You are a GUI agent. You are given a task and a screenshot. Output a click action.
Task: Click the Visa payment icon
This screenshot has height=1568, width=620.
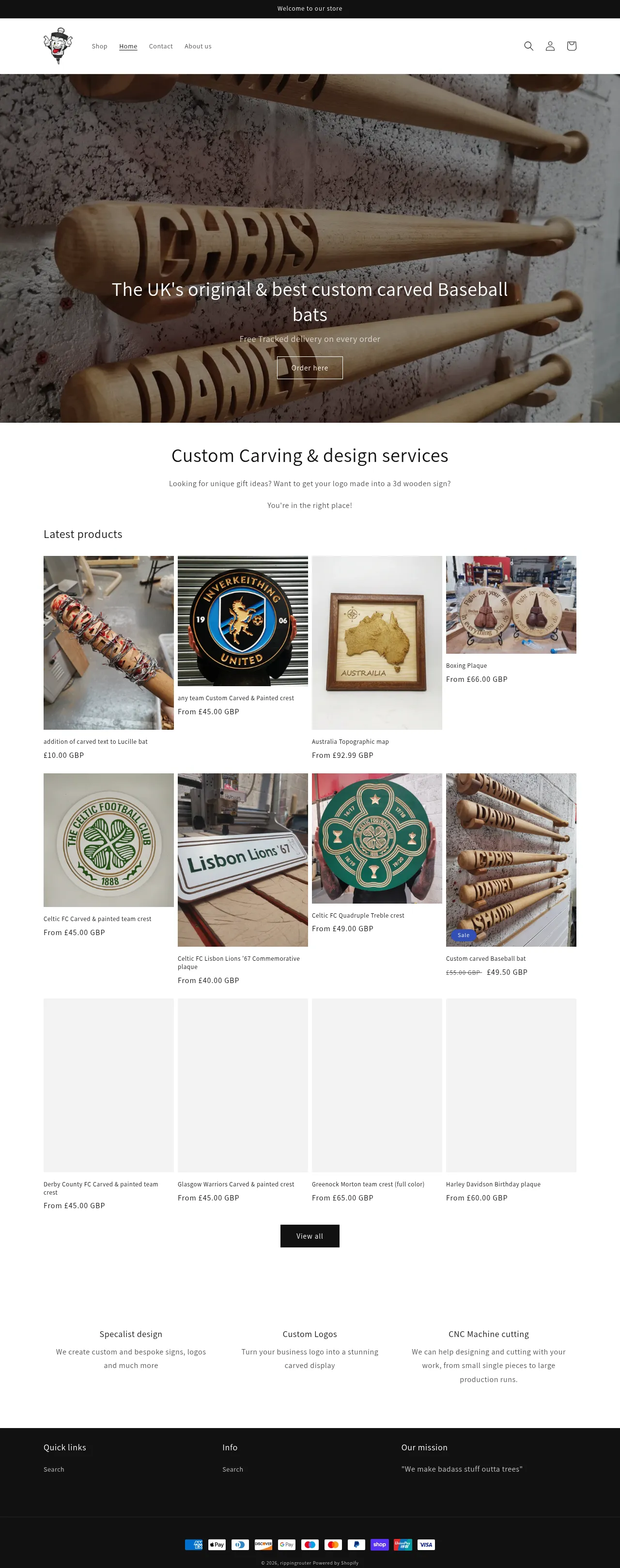(426, 1544)
